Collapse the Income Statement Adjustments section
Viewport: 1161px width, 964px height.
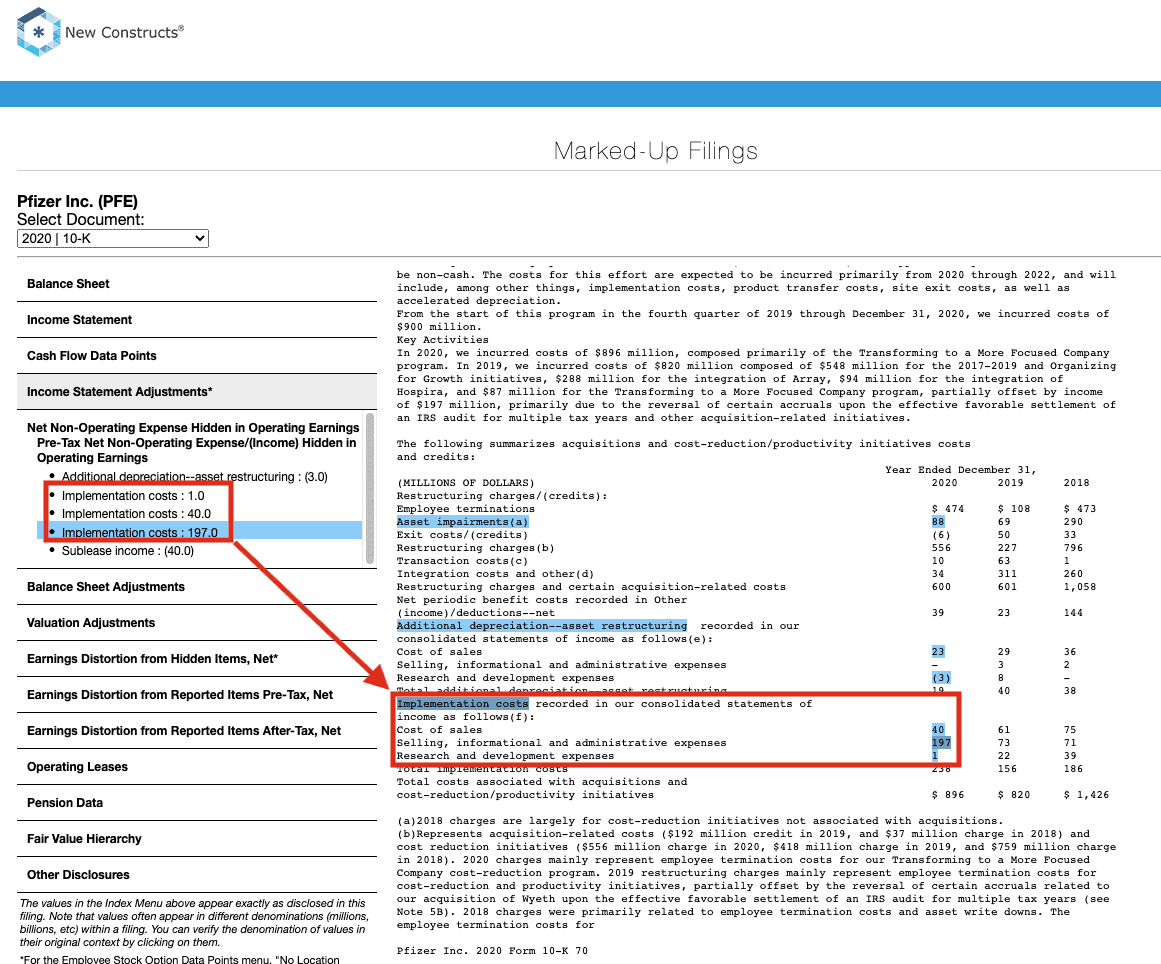(197, 392)
